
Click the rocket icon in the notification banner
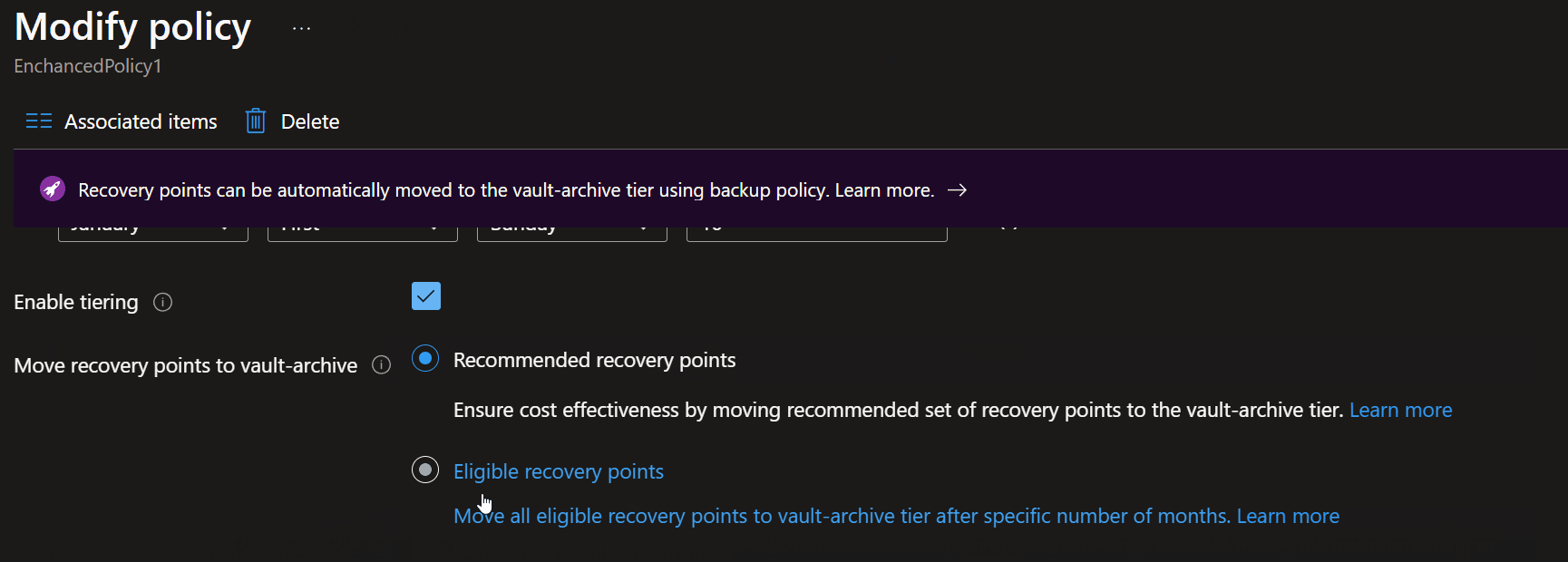tap(52, 189)
